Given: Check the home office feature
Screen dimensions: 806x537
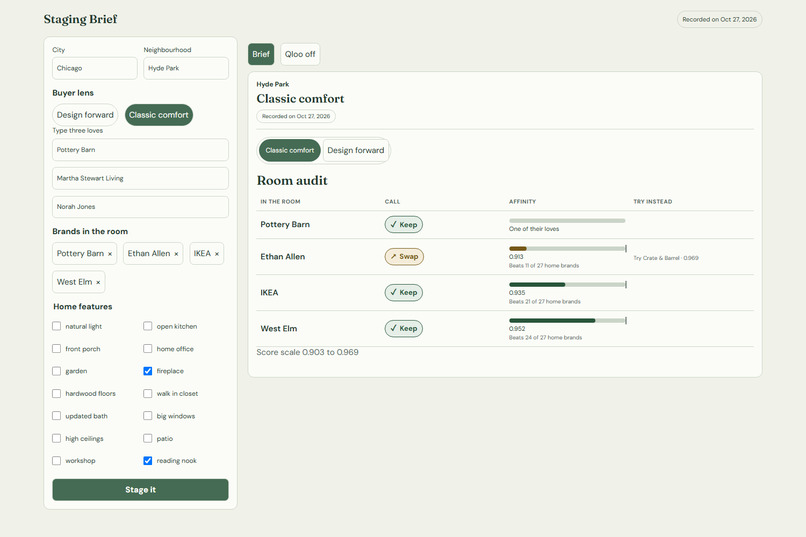Looking at the screenshot, I should [148, 348].
